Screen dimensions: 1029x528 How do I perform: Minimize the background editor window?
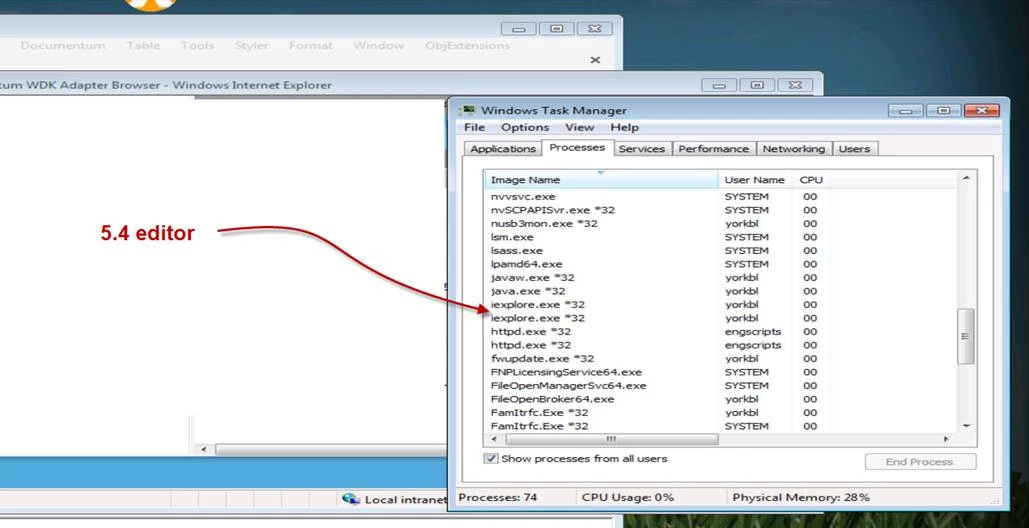tap(518, 29)
